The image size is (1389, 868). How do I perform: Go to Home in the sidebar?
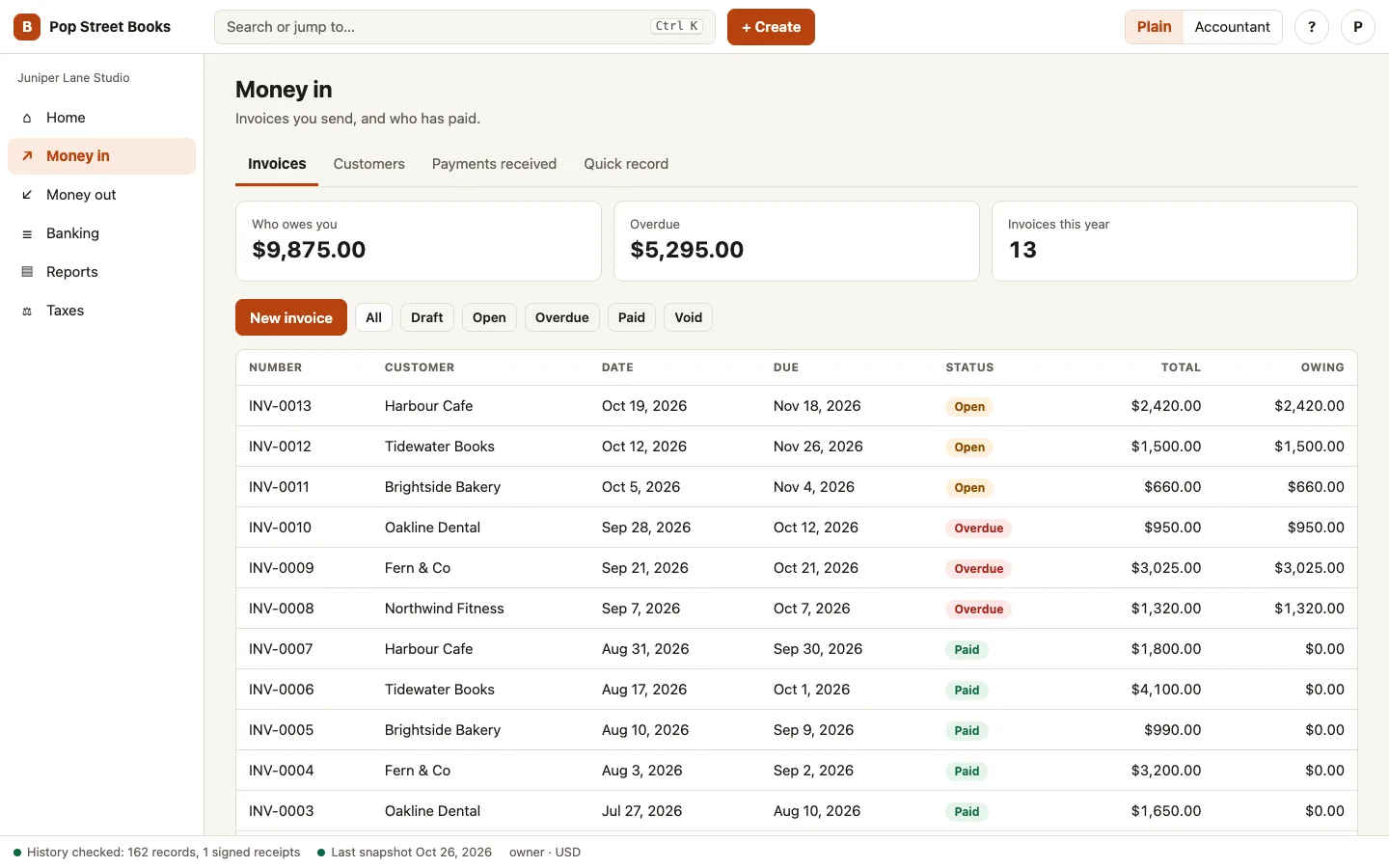pos(102,118)
